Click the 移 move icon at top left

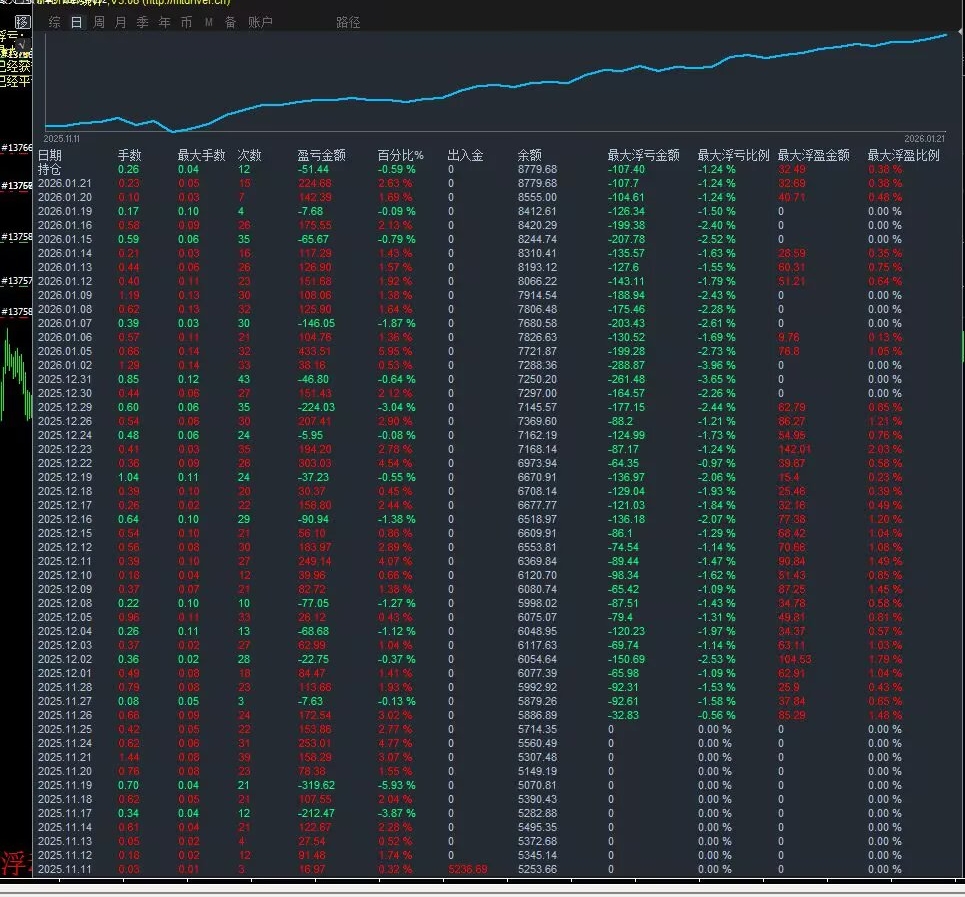pos(23,22)
